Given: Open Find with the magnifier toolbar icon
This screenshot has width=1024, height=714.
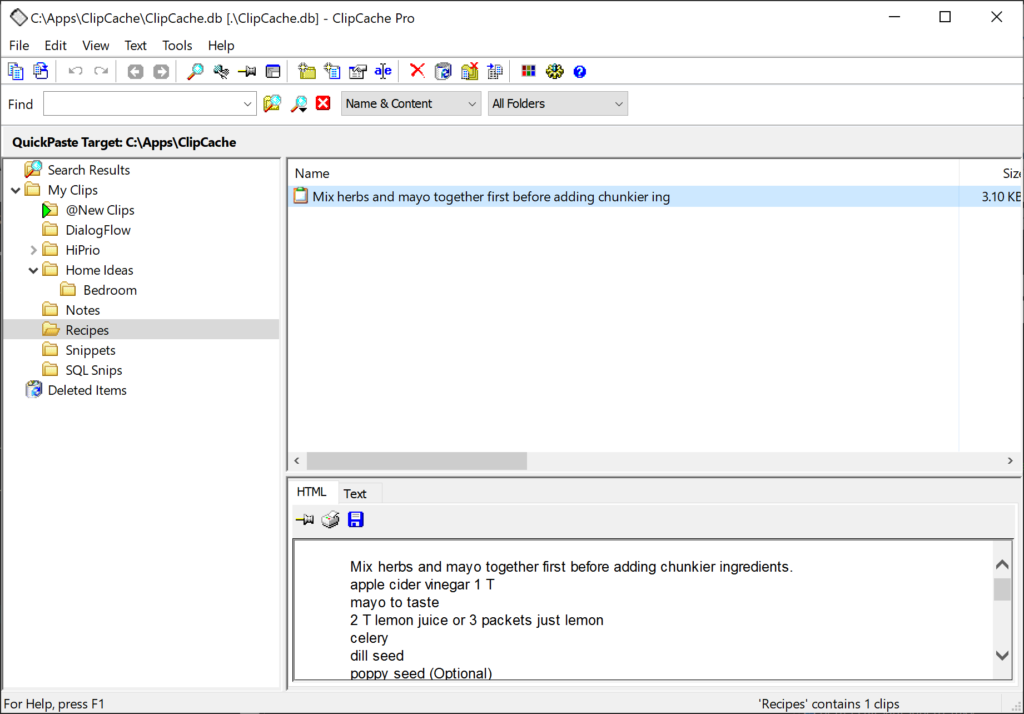Looking at the screenshot, I should click(195, 71).
